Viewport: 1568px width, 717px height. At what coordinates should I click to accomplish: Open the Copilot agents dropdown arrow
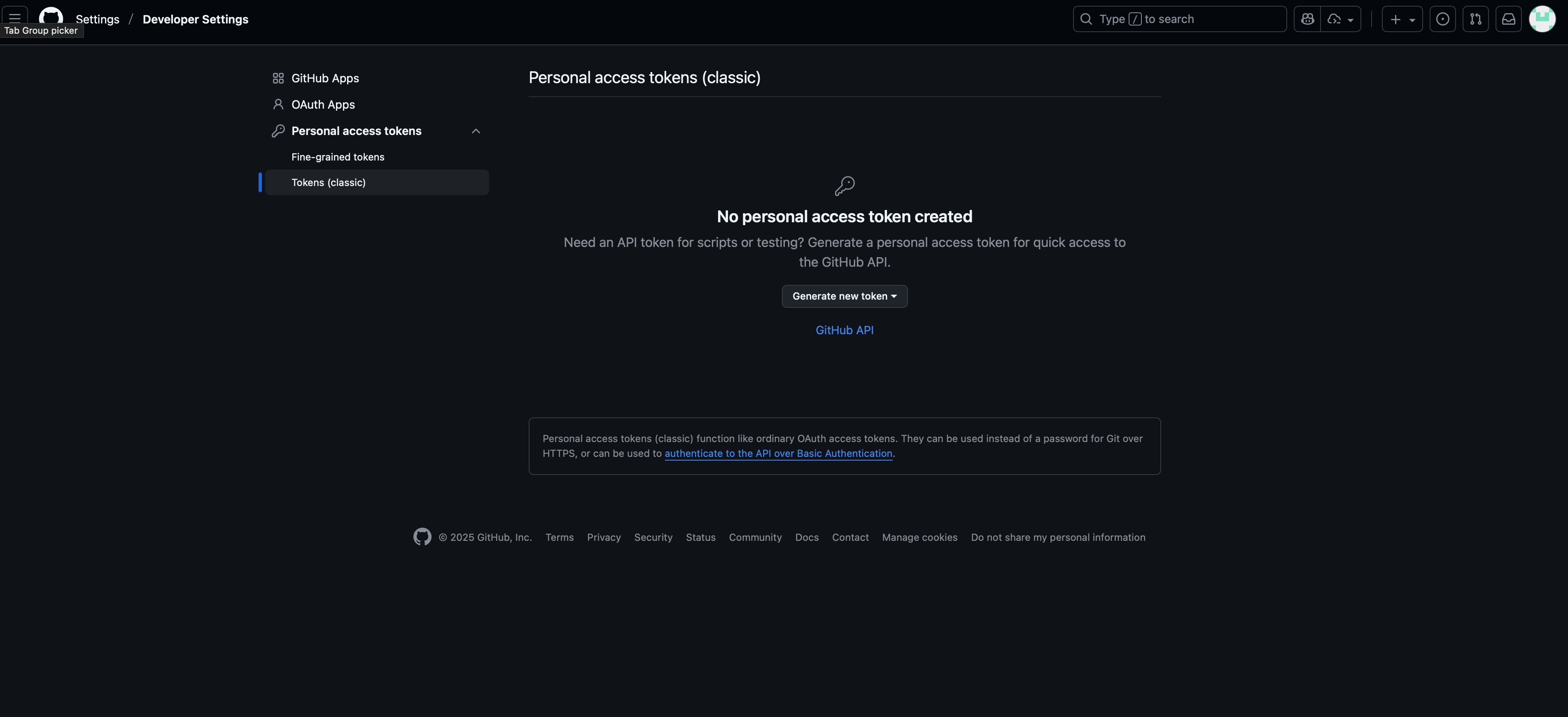1341,19
